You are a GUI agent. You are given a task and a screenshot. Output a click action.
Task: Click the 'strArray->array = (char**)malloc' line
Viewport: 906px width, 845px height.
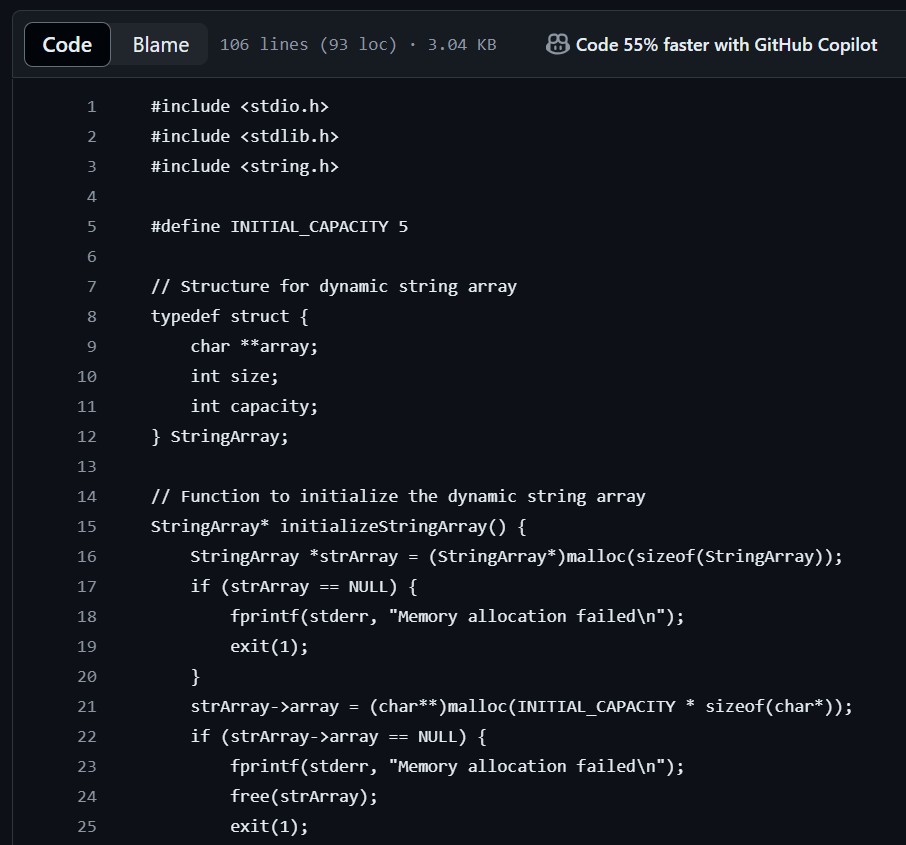point(522,707)
